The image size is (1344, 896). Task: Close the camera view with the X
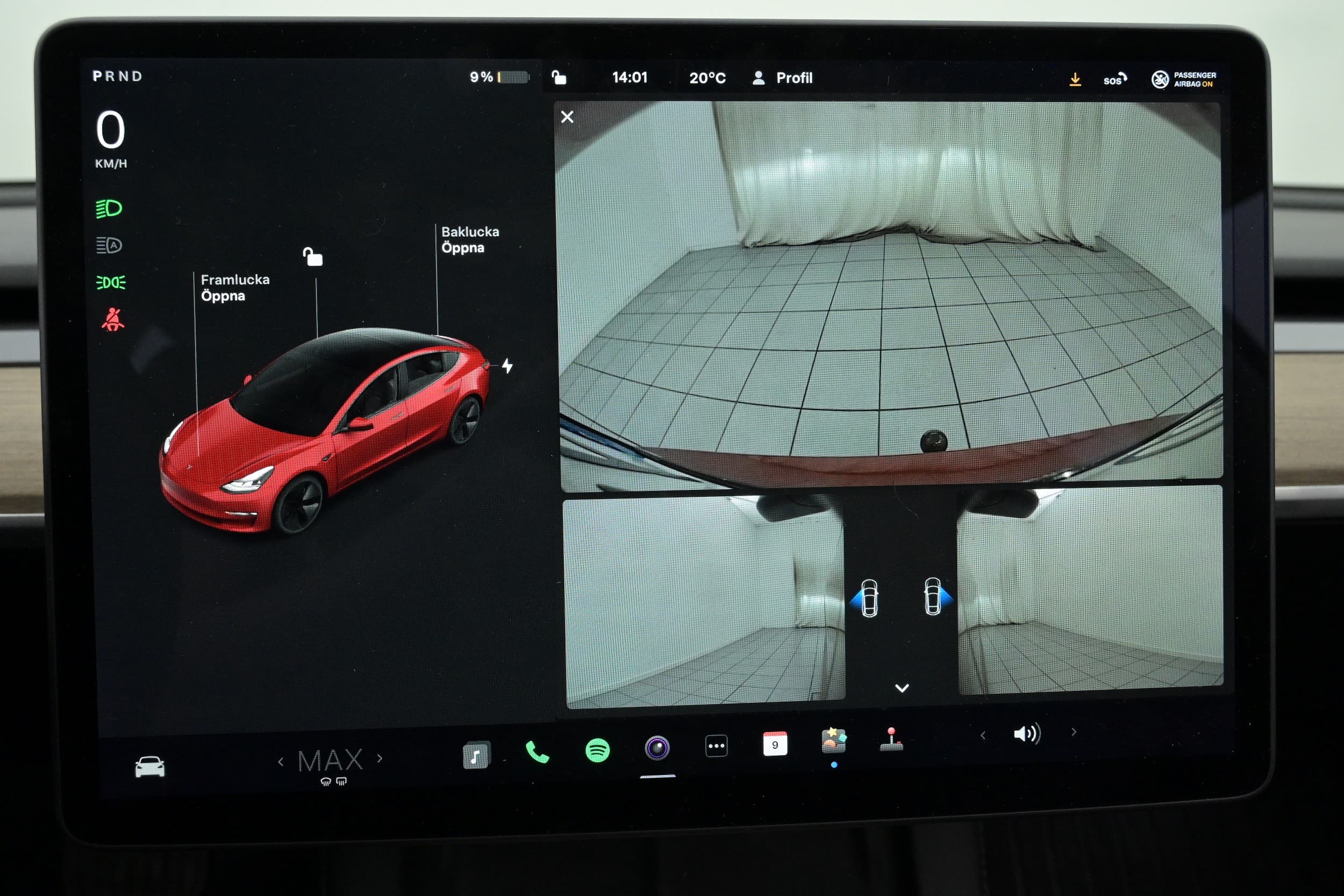click(567, 117)
